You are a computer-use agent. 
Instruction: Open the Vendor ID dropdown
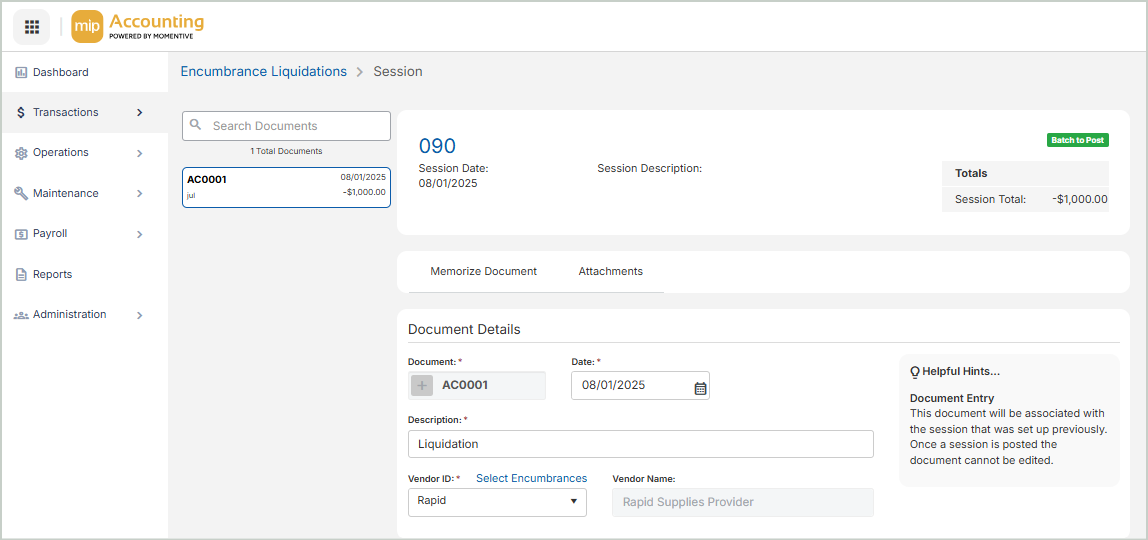coord(497,501)
